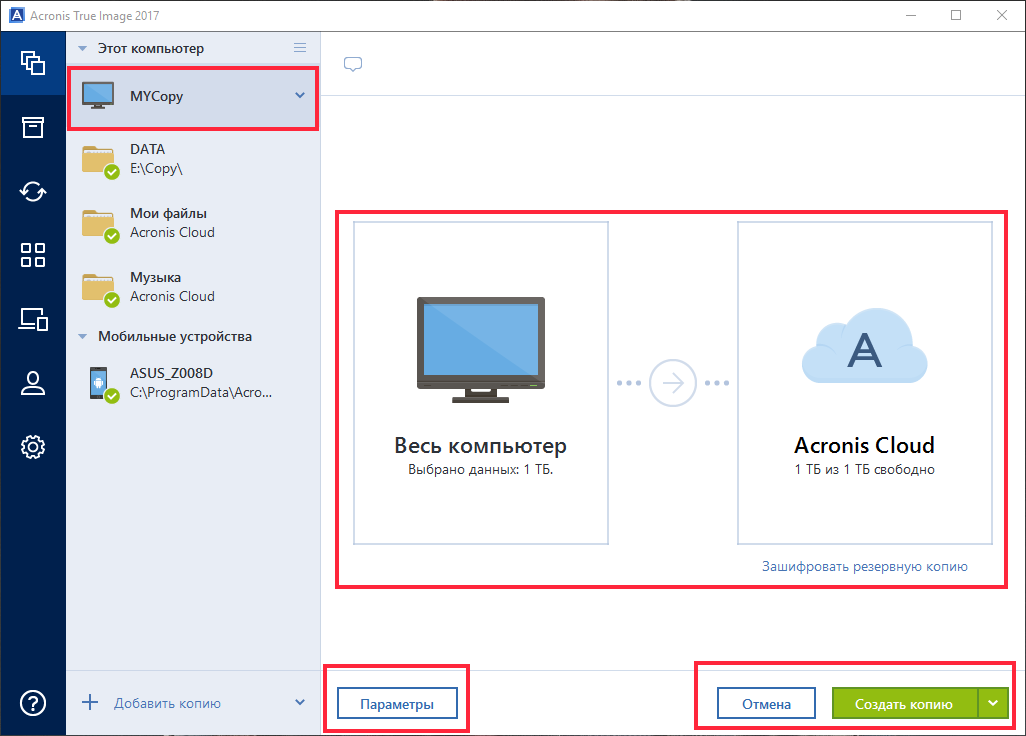Click the DATA folder icon
Screen dimensions: 1026x736
pyautogui.click(x=99, y=162)
